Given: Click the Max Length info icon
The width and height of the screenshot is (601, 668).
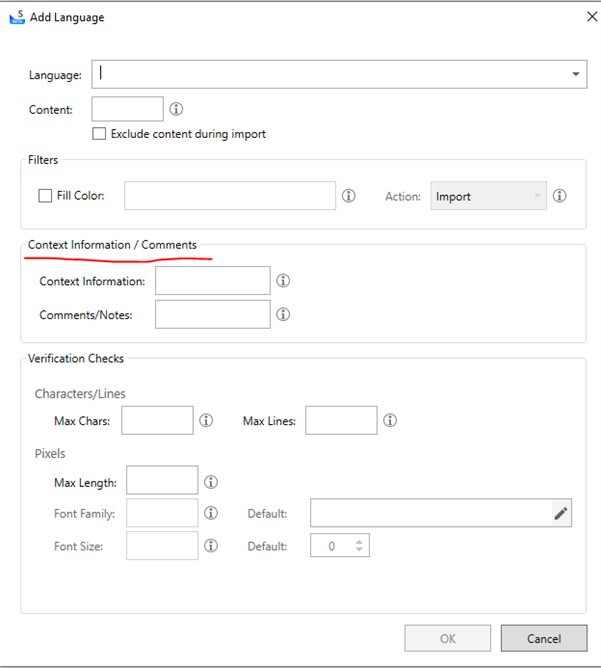Looking at the screenshot, I should point(211,482).
